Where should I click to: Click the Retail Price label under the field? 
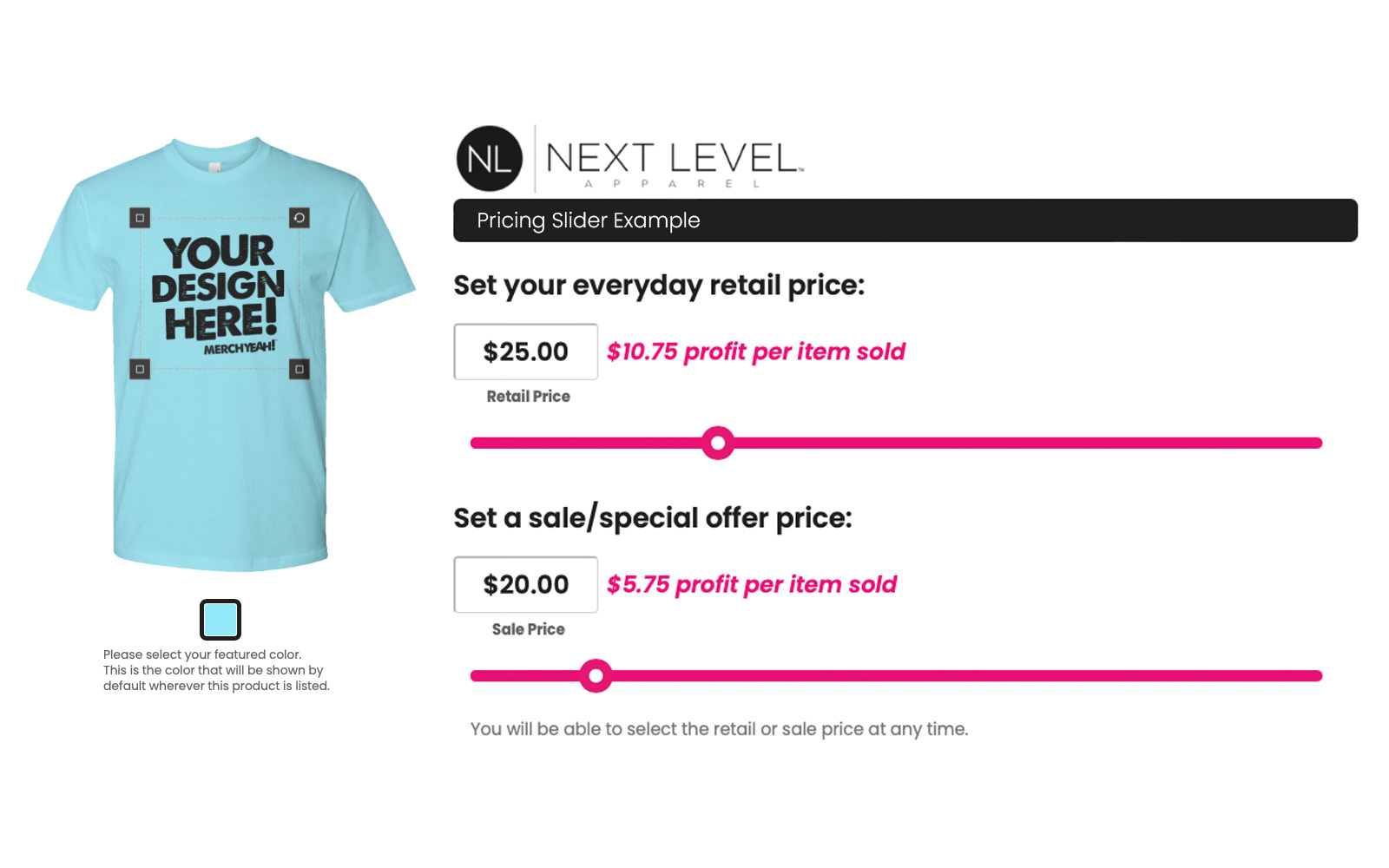click(528, 397)
